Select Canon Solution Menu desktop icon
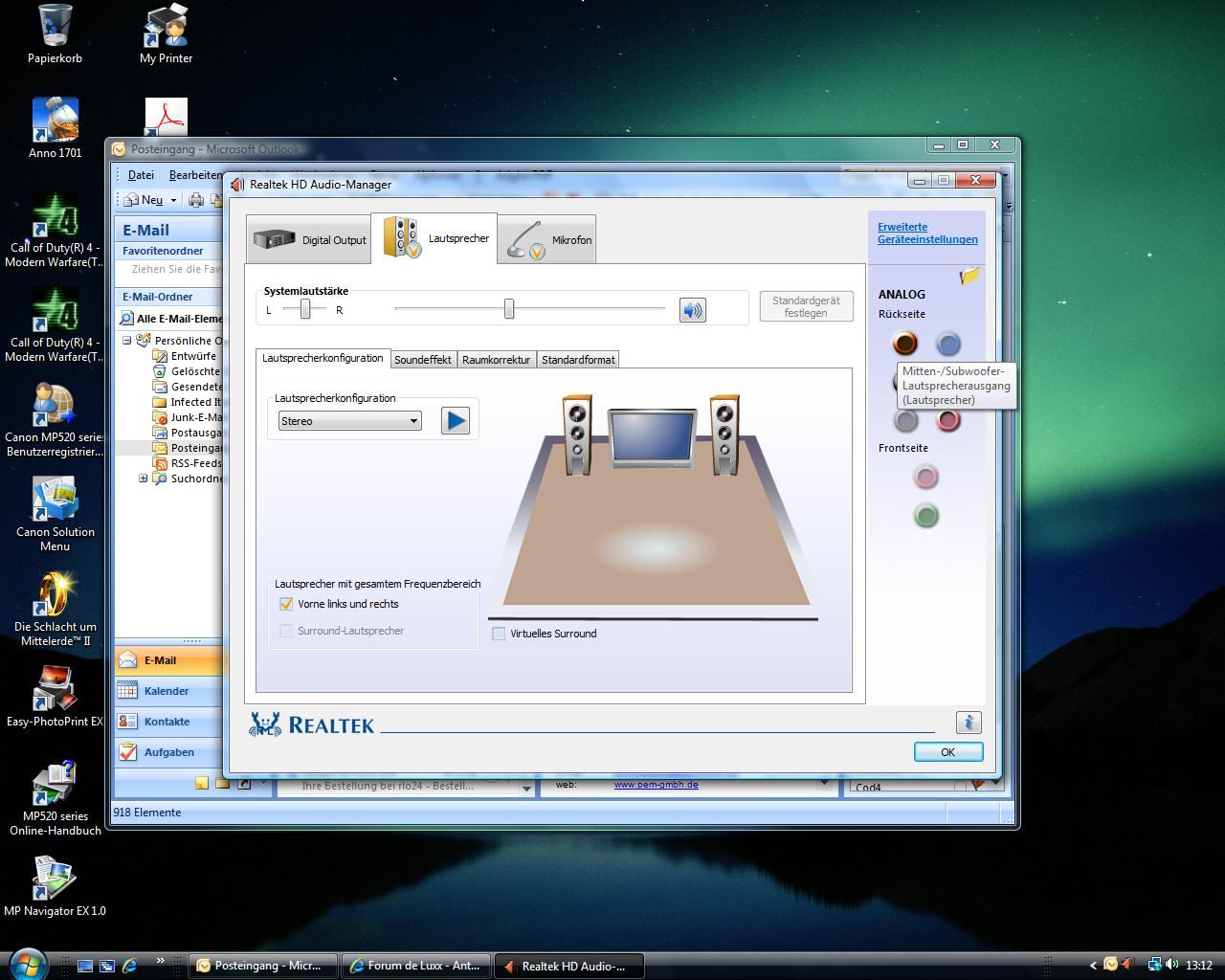This screenshot has height=980, width=1225. 55,514
